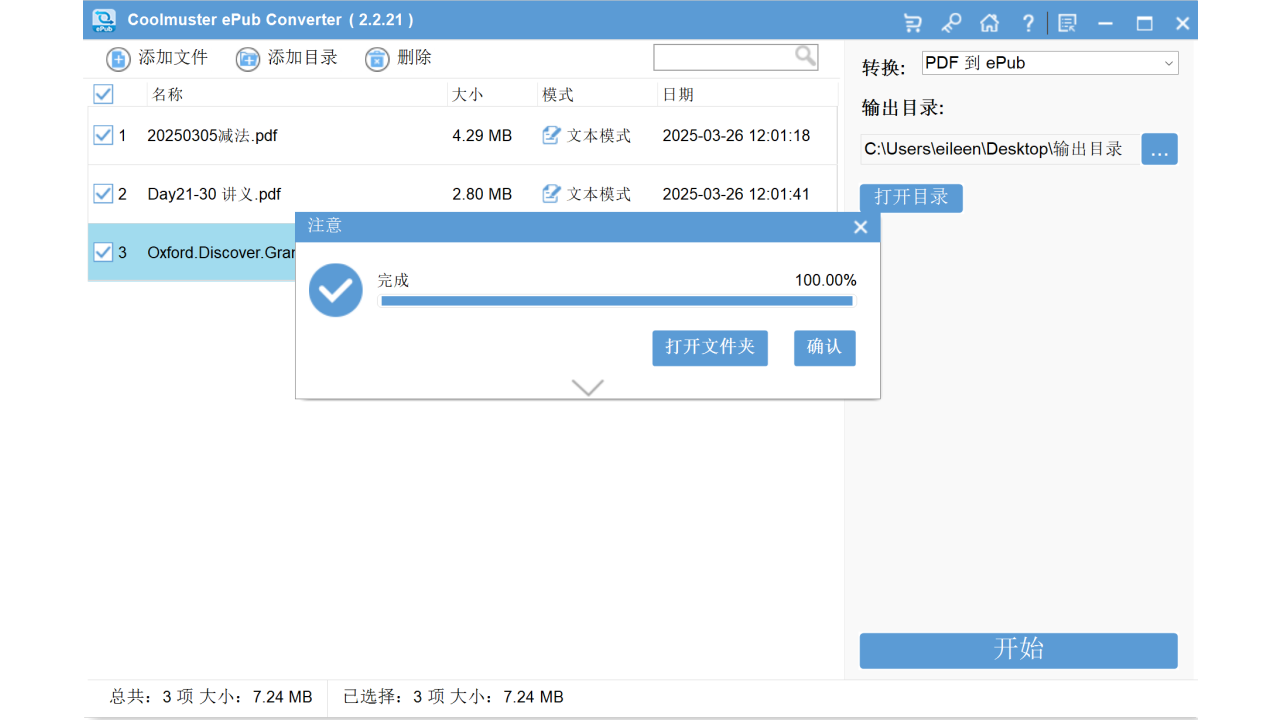This screenshot has height=720, width=1280.
Task: Click the 确认 confirm button in dialog
Action: [824, 348]
